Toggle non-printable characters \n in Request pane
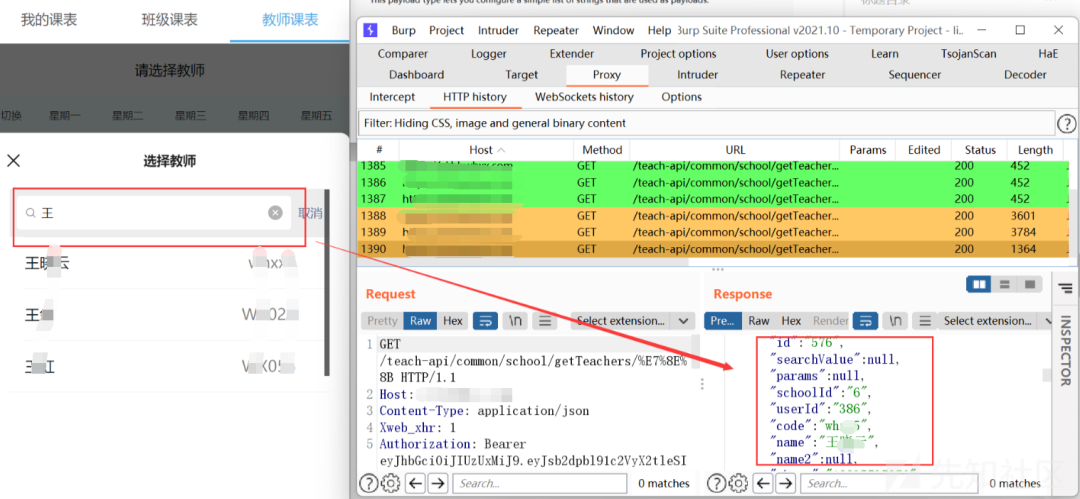The height and width of the screenshot is (499, 1080). [x=515, y=320]
